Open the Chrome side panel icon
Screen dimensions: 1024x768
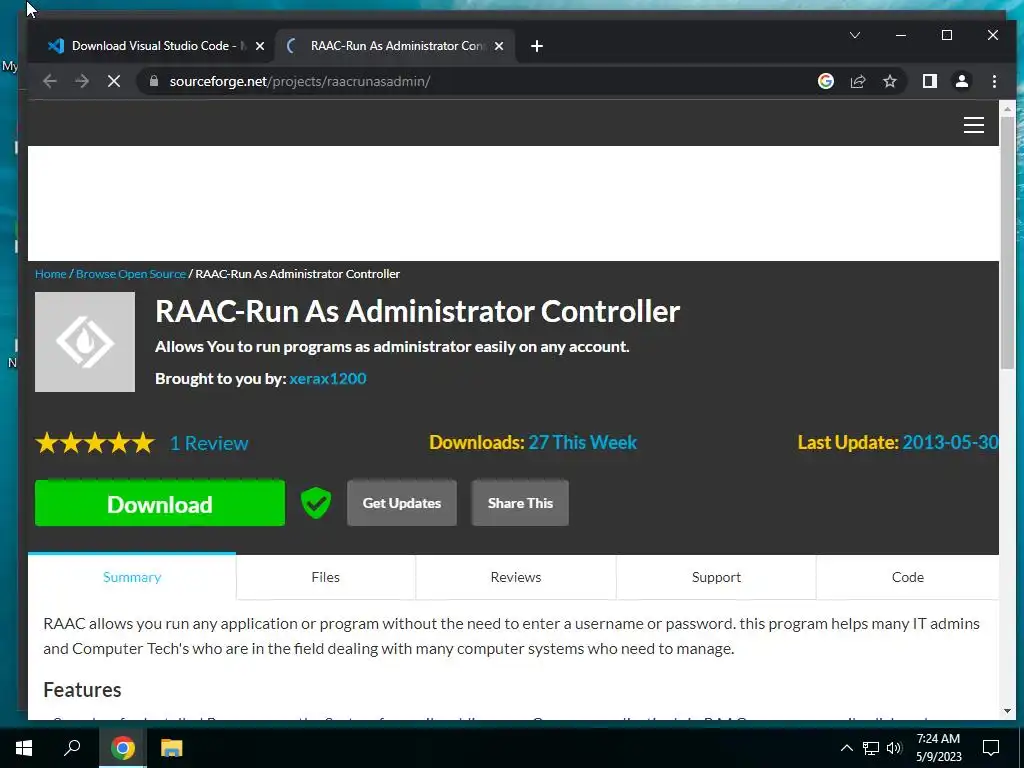tap(929, 81)
